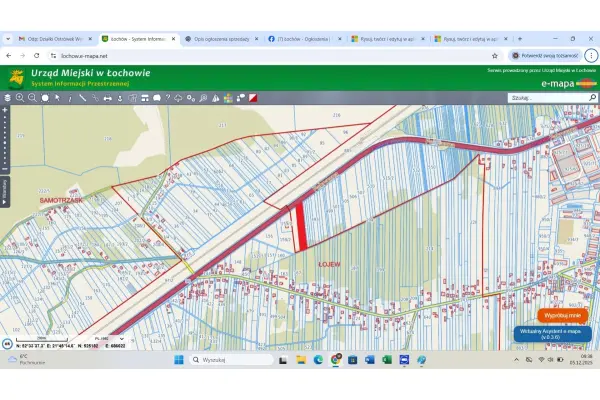Switch to the Opis ogłoszenia sprzedaży tab
Screen dimensions: 600x400
pyautogui.click(x=222, y=39)
